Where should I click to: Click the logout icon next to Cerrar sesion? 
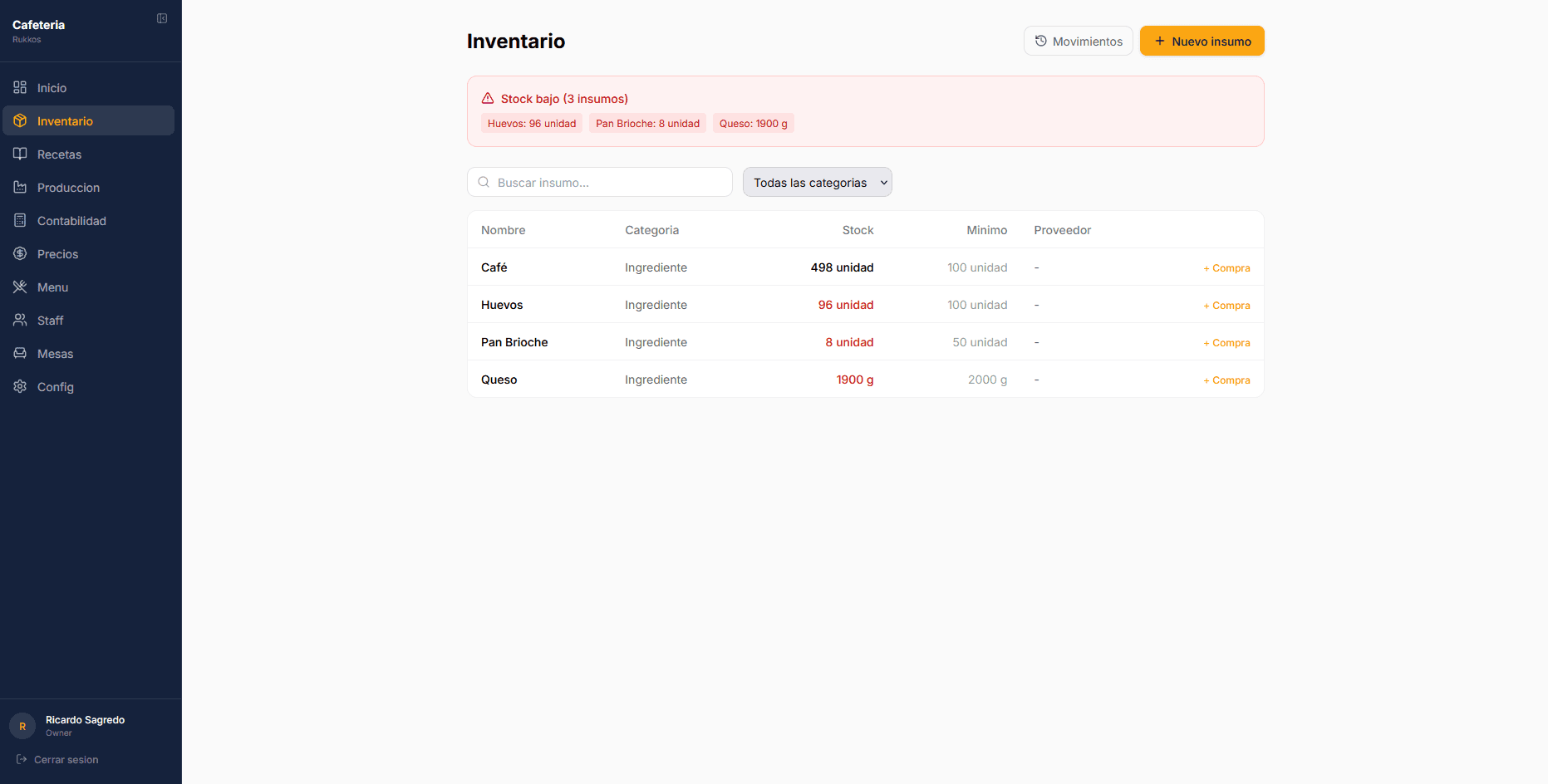[x=20, y=759]
